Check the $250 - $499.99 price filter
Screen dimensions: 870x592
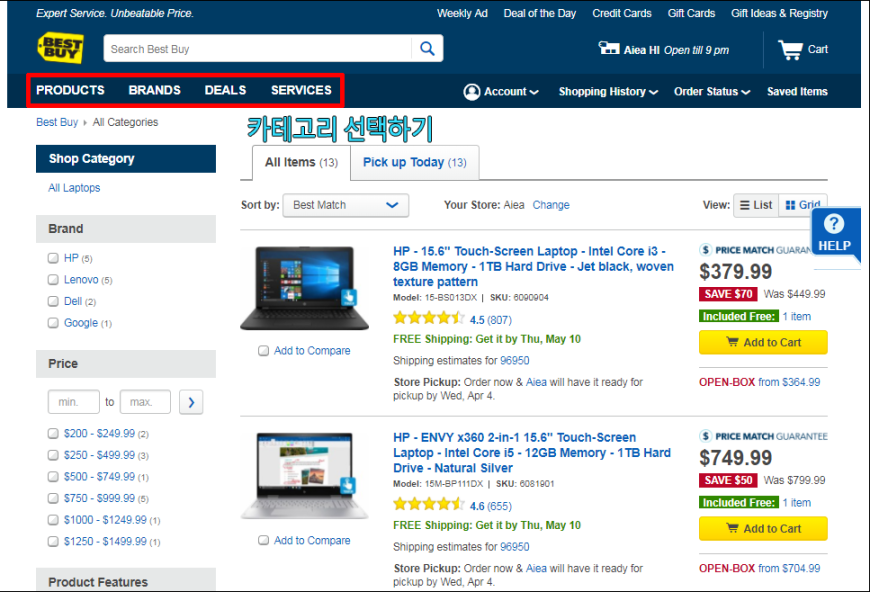(53, 455)
